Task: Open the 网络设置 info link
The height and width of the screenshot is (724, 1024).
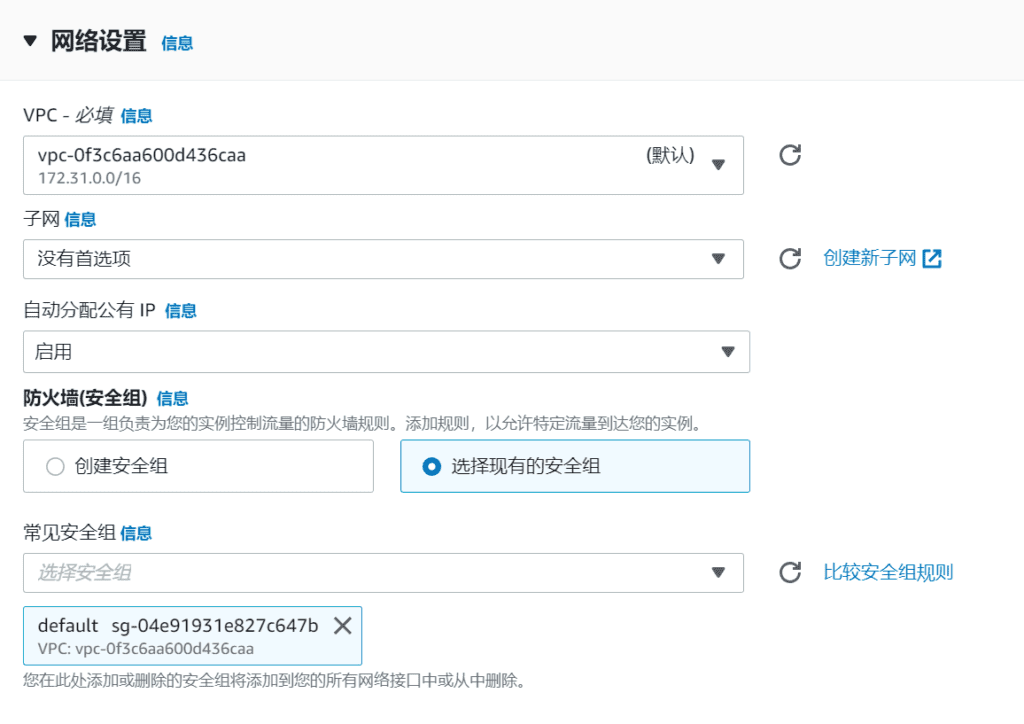Action: point(176,44)
